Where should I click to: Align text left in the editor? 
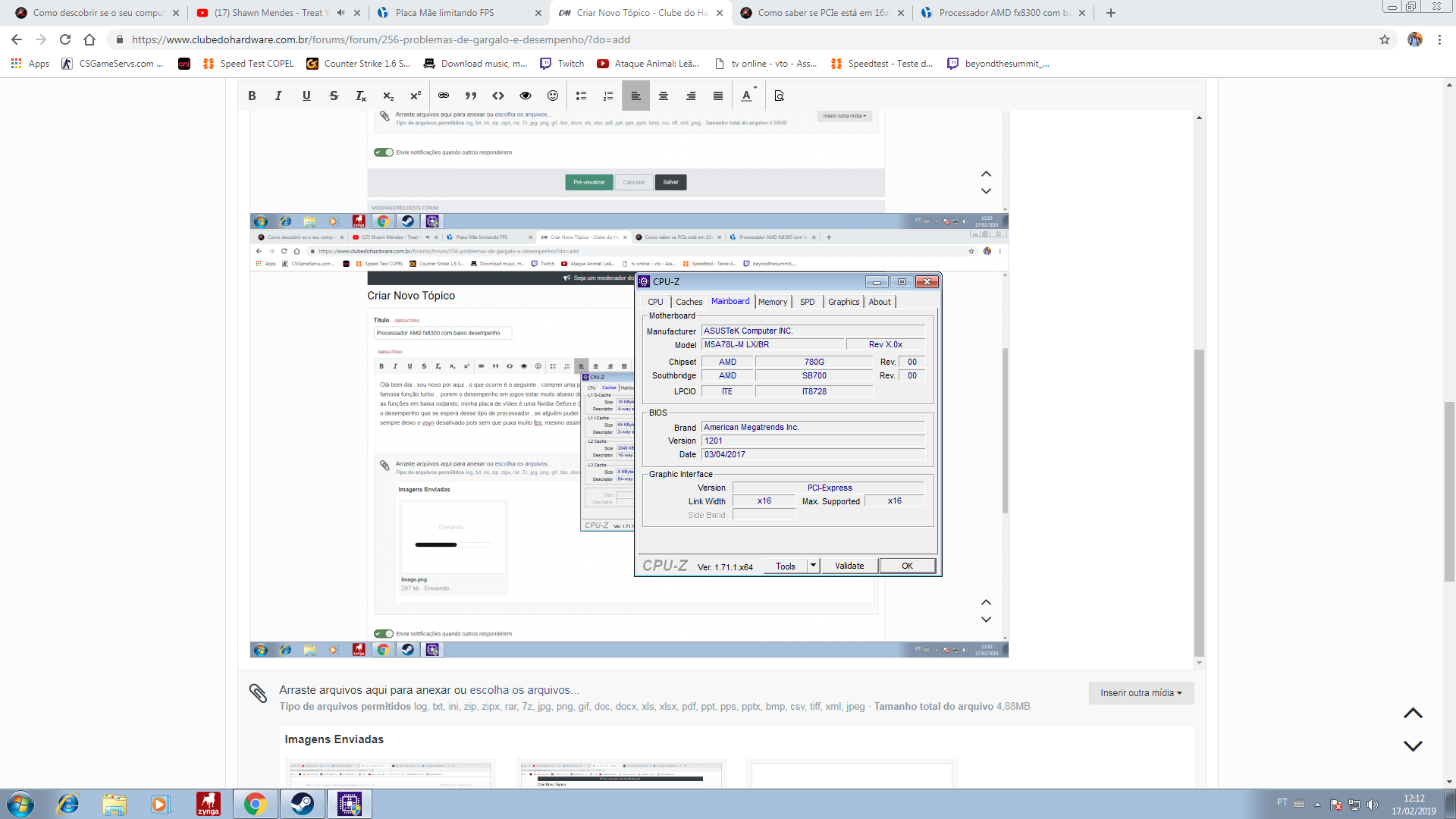click(x=636, y=96)
